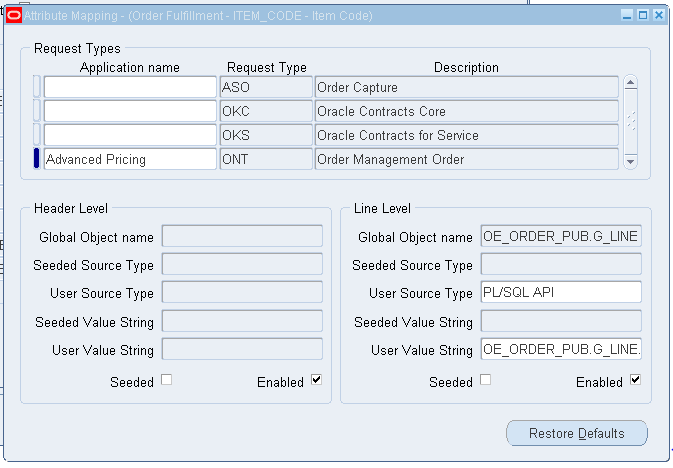Toggle the Line Level Seeded checkbox

485,380
